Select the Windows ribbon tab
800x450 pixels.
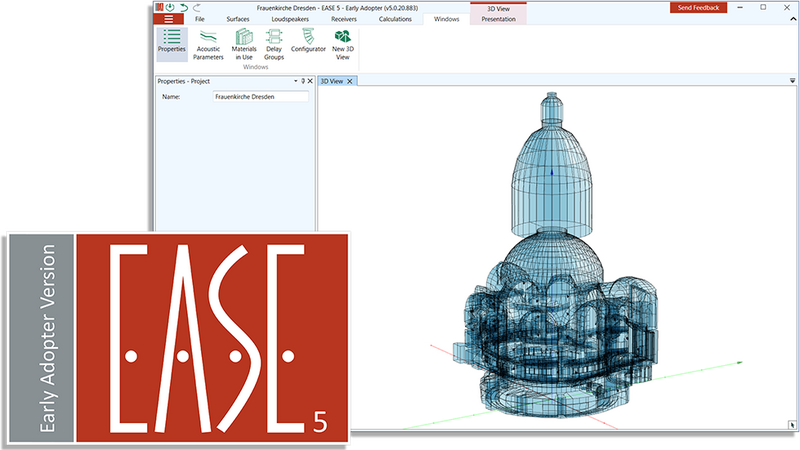(446, 19)
